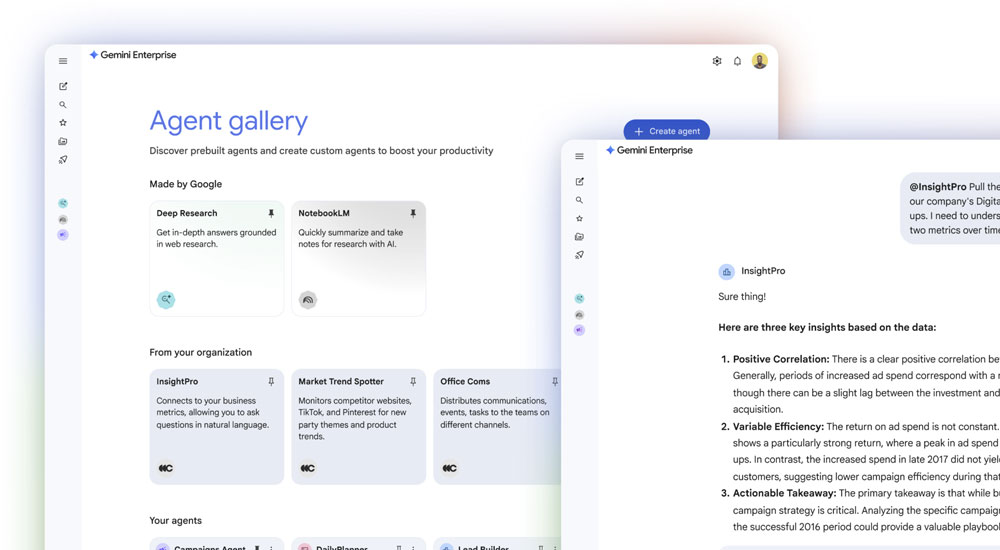
Task: Open user profile avatar in Agent gallery header
Action: 760,61
